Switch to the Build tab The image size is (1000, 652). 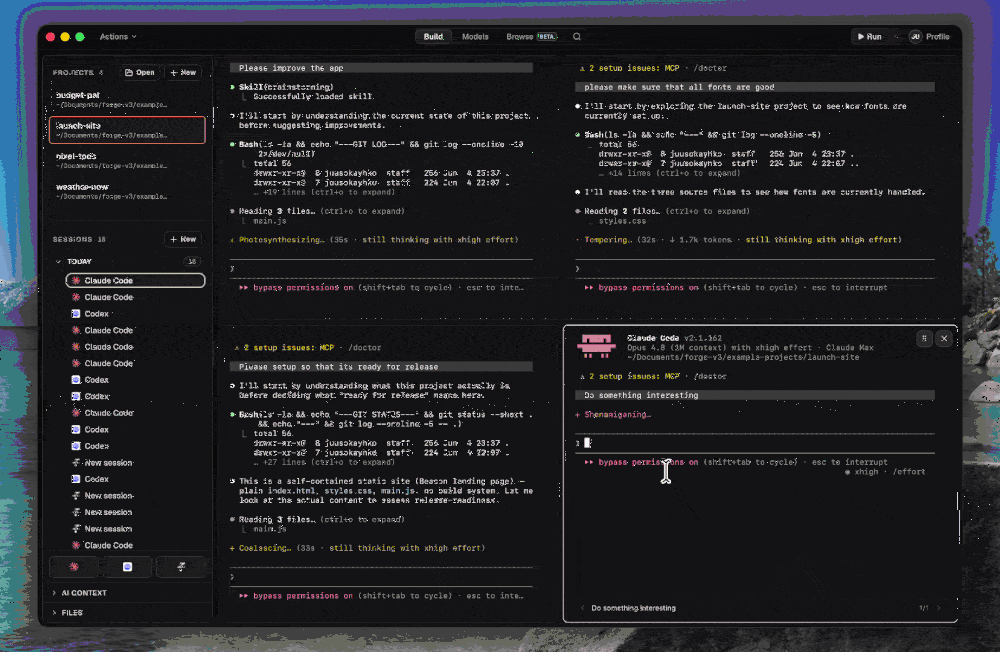(x=433, y=36)
